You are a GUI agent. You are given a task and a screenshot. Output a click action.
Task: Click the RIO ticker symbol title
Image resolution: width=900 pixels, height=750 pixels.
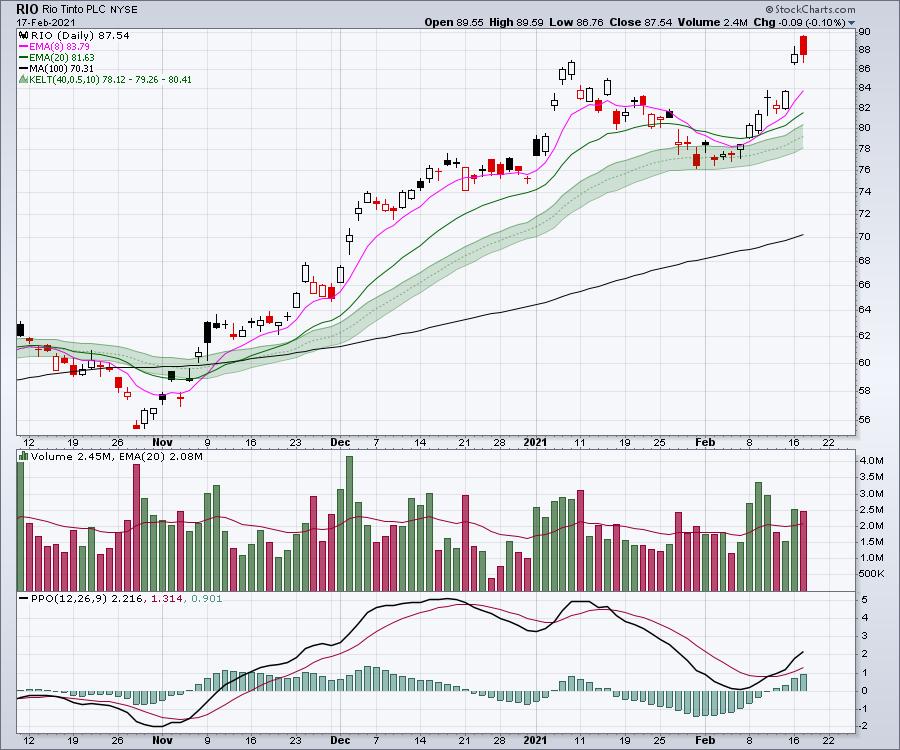[27, 8]
